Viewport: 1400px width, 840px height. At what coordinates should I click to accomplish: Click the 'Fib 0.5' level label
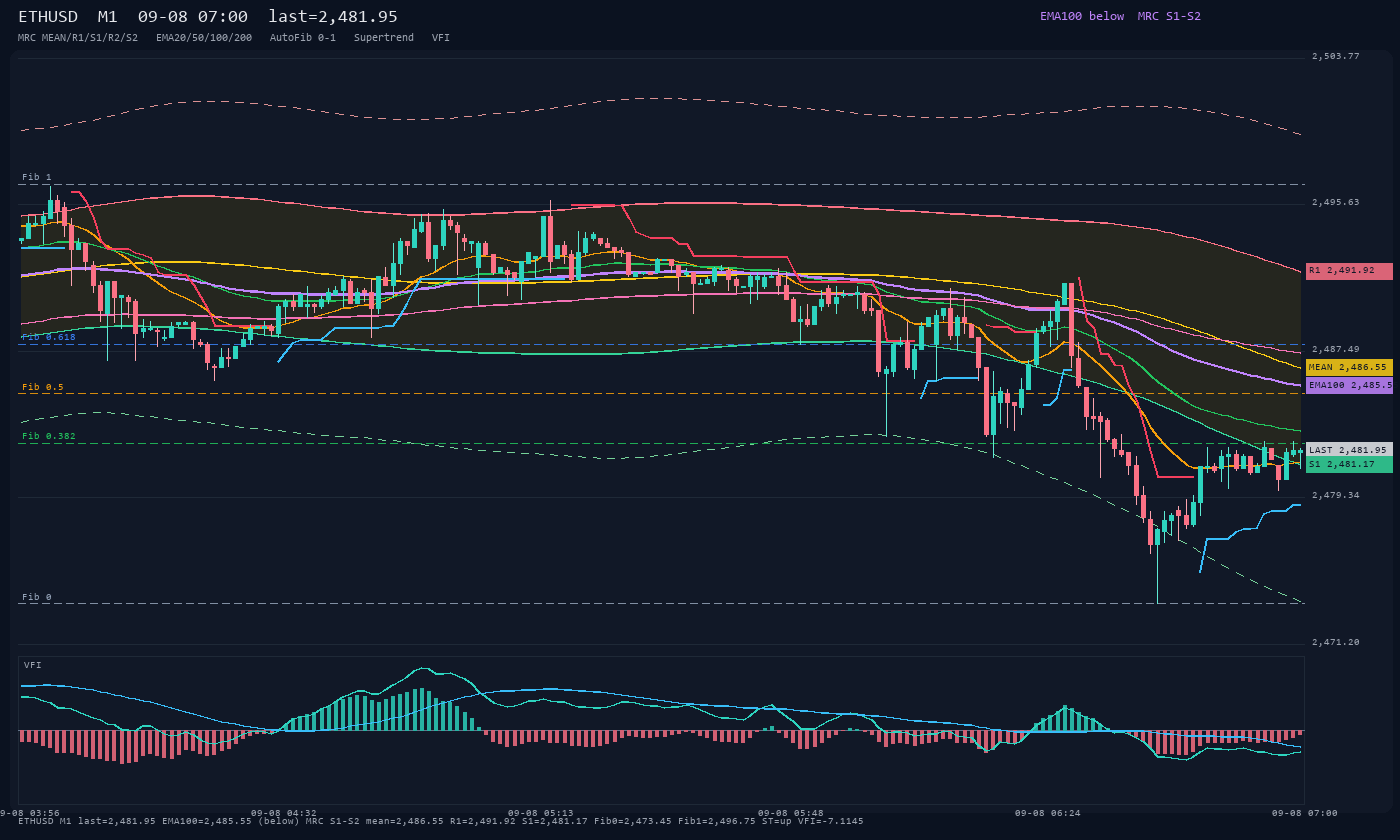click(43, 386)
